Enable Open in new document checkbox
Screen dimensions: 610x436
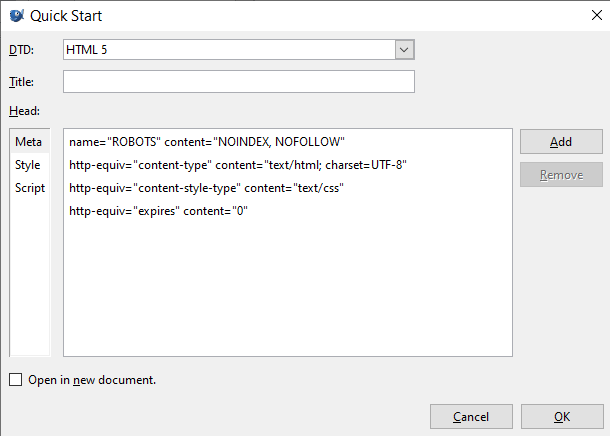coord(15,380)
